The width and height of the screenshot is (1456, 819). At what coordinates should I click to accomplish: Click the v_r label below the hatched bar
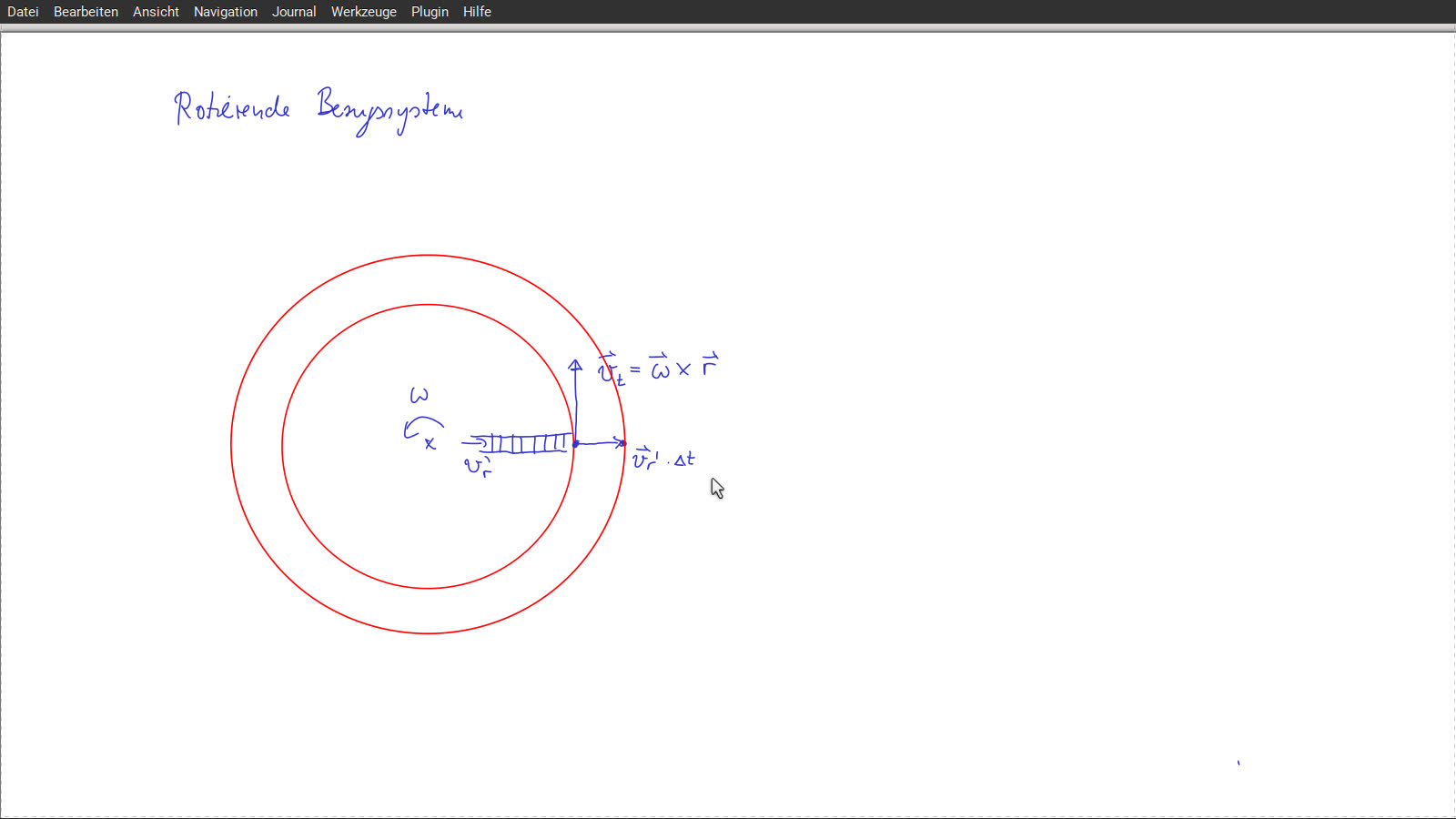(478, 467)
